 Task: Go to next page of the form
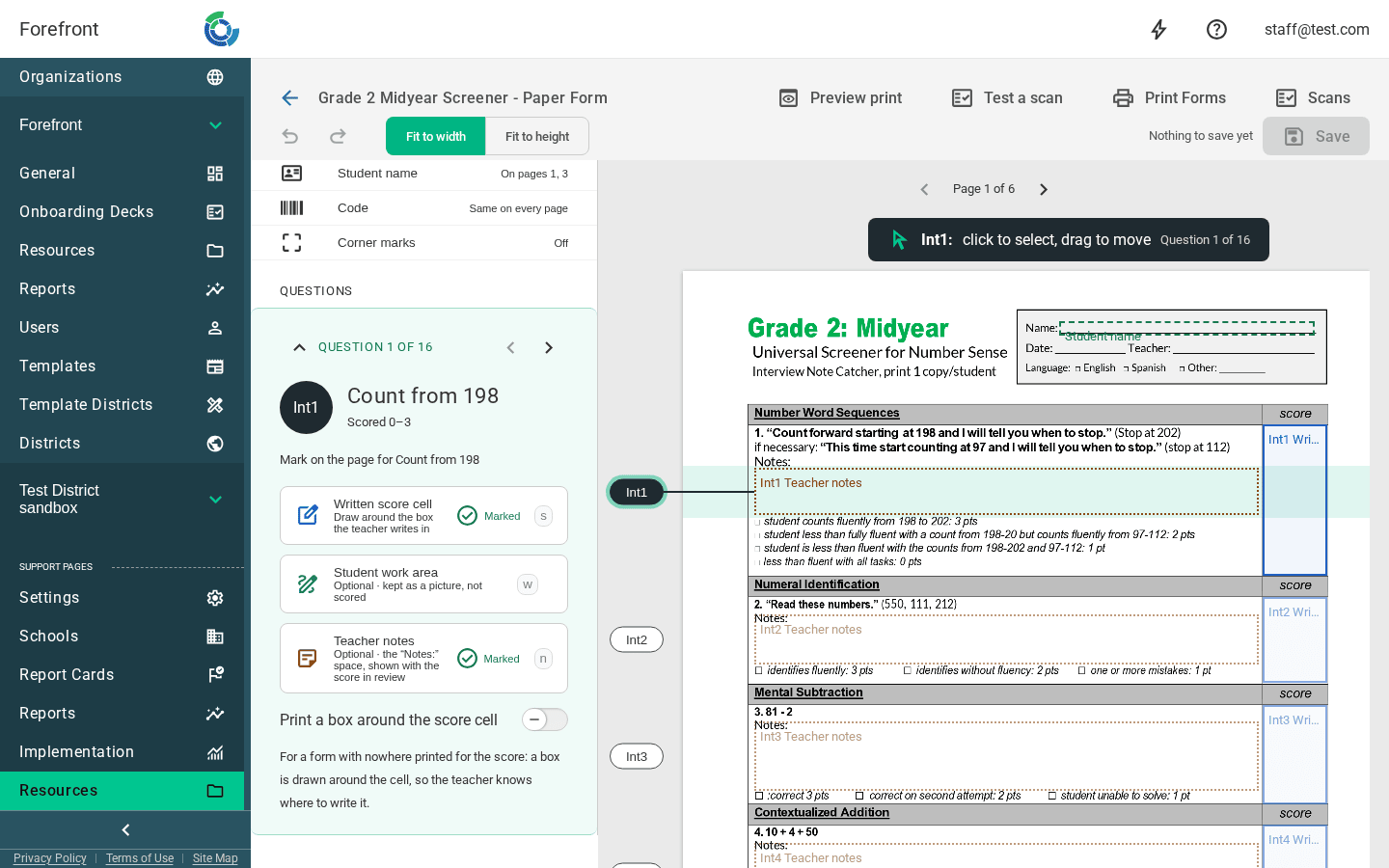[1043, 189]
